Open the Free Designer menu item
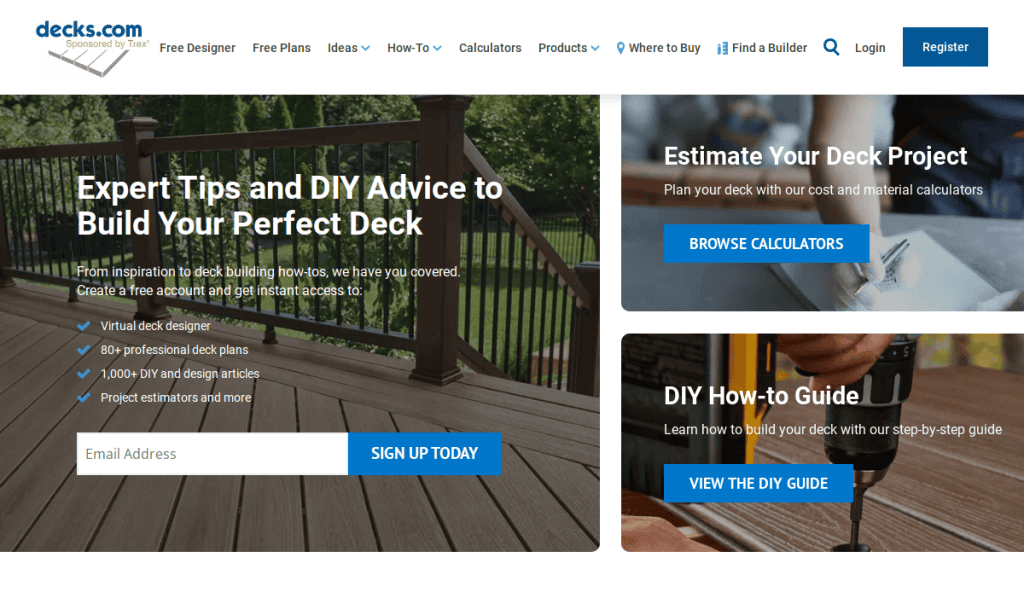 click(x=197, y=48)
